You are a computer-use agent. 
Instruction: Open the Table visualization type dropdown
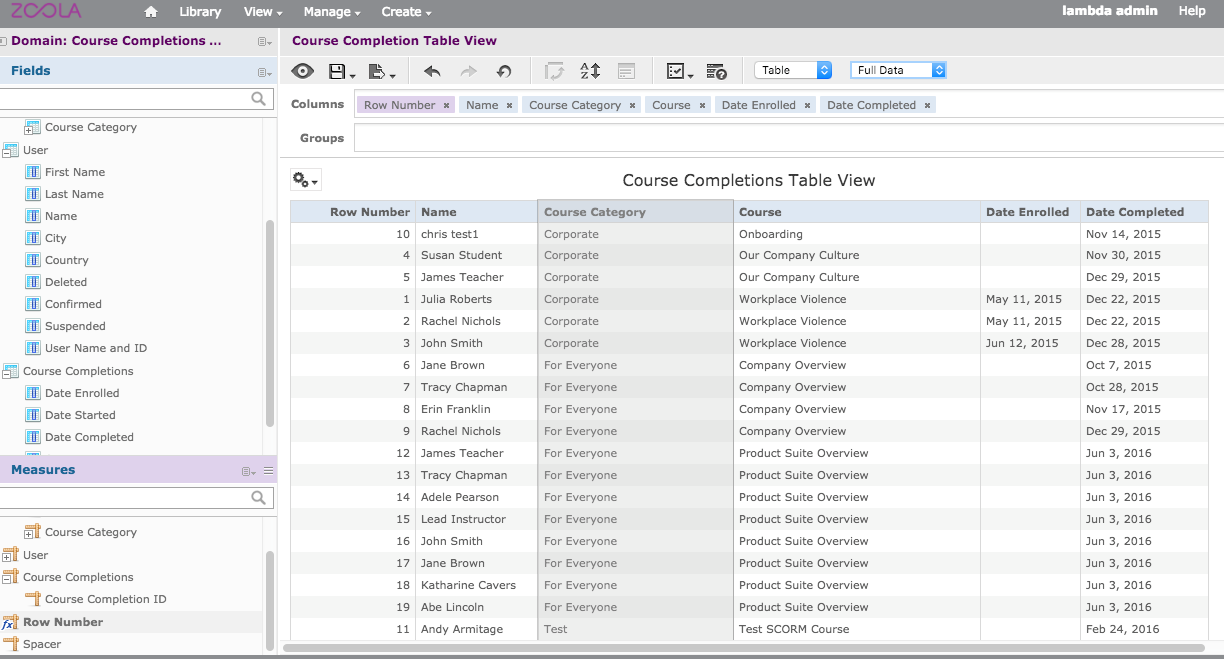pos(794,70)
